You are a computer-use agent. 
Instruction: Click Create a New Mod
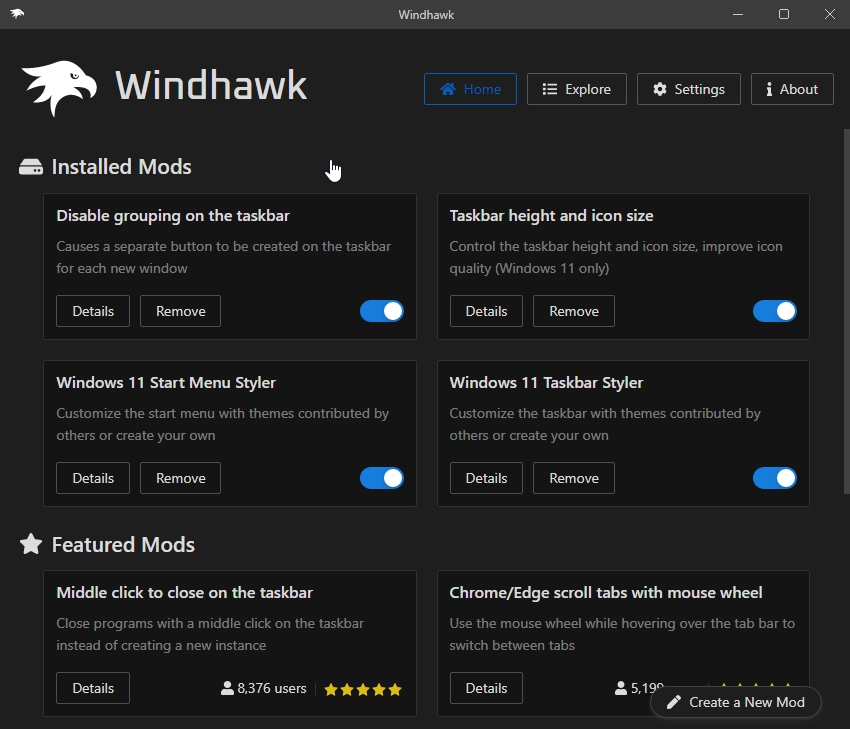coord(736,702)
